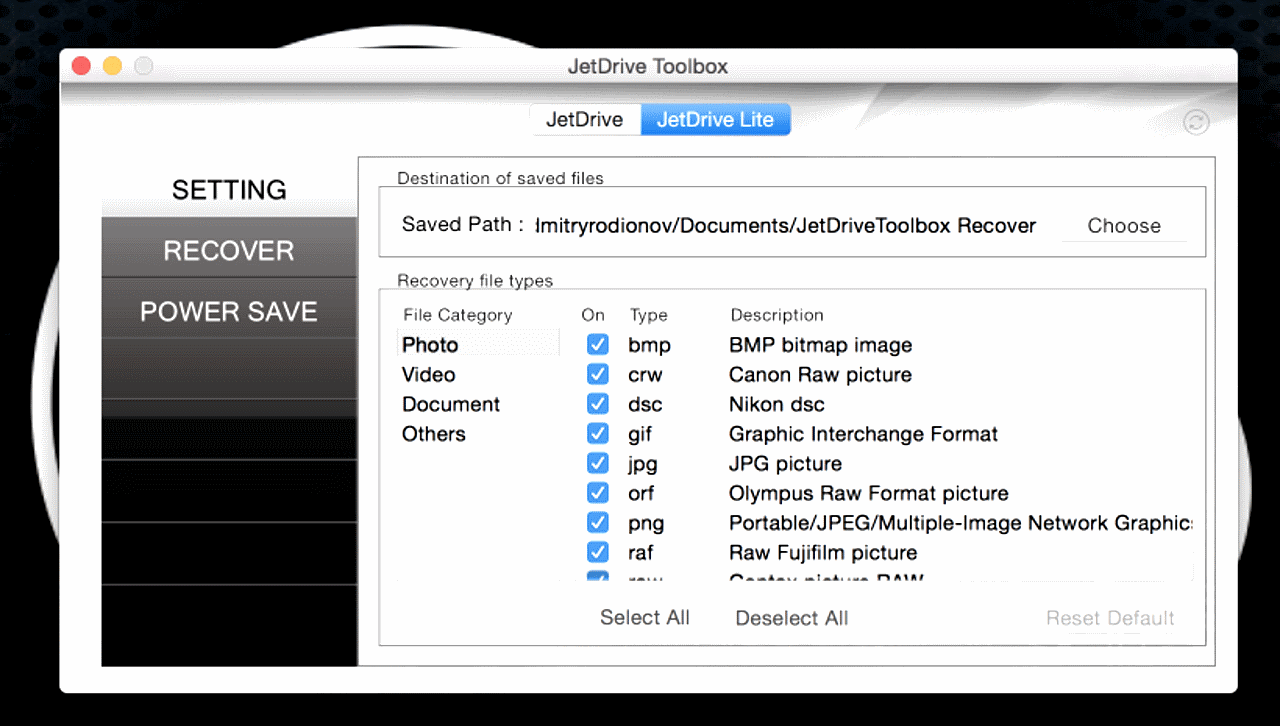Disable jpg picture recovery
Viewport: 1280px width, 726px height.
(597, 463)
